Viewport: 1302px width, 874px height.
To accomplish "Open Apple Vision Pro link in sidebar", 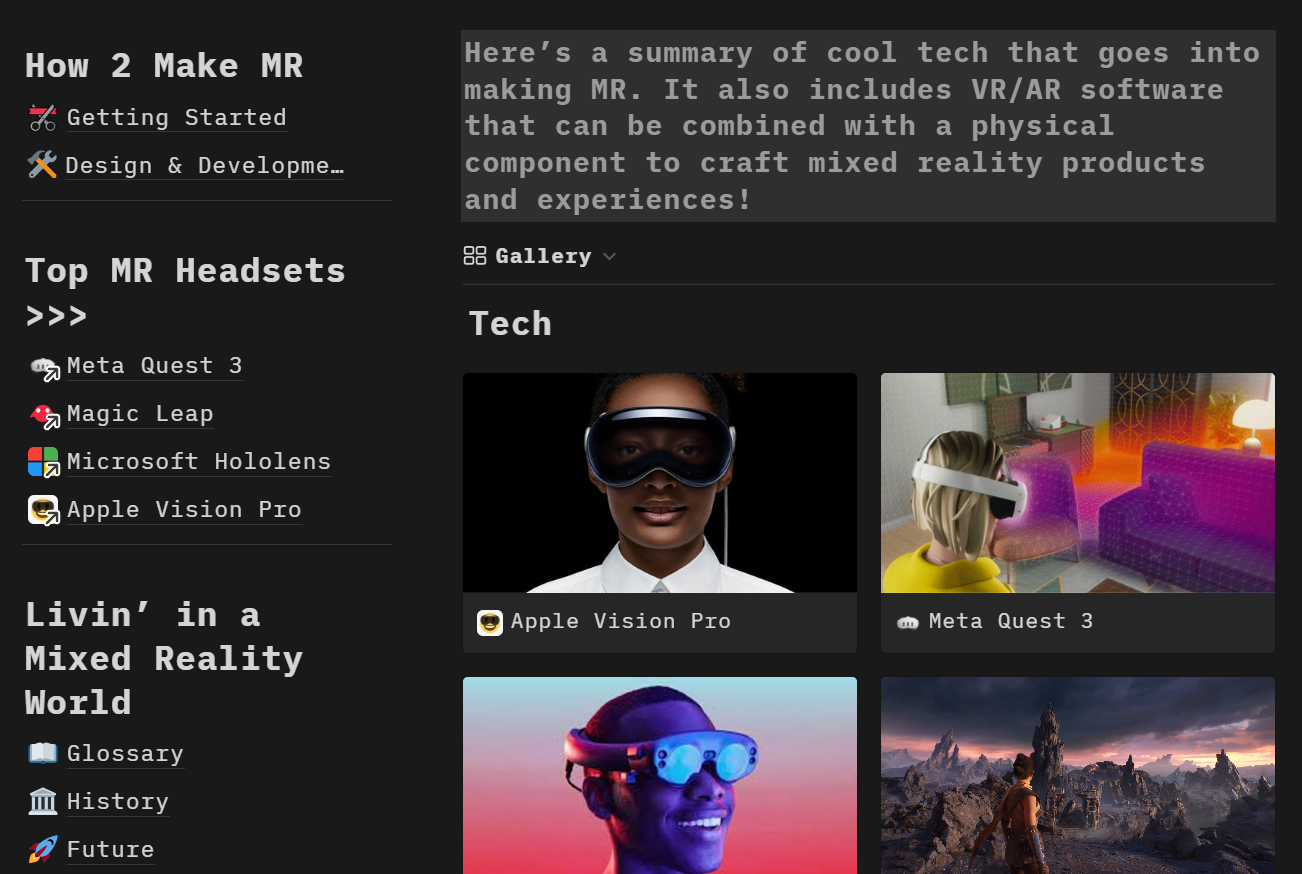I will point(184,510).
